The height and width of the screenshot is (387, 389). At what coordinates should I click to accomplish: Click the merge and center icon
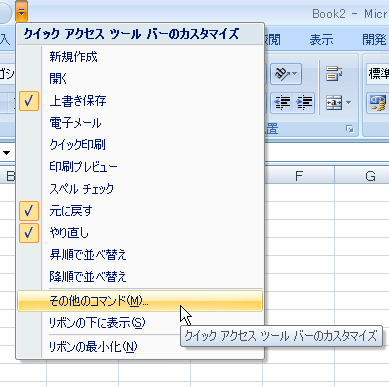click(x=334, y=103)
